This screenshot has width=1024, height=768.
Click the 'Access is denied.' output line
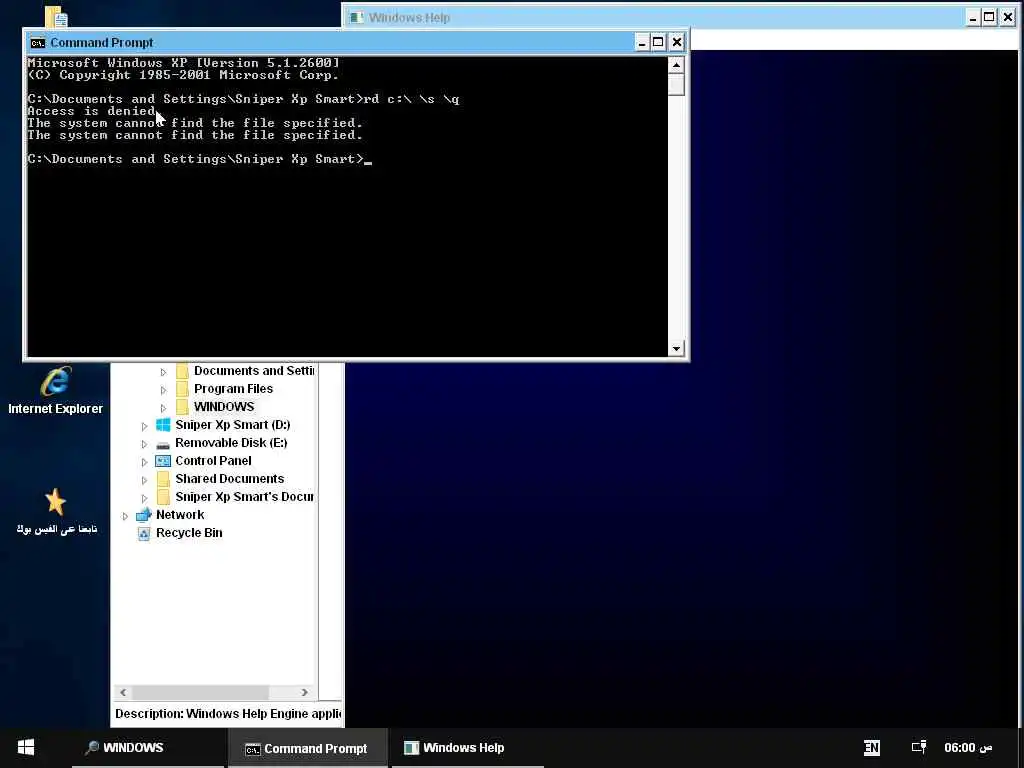tap(92, 111)
